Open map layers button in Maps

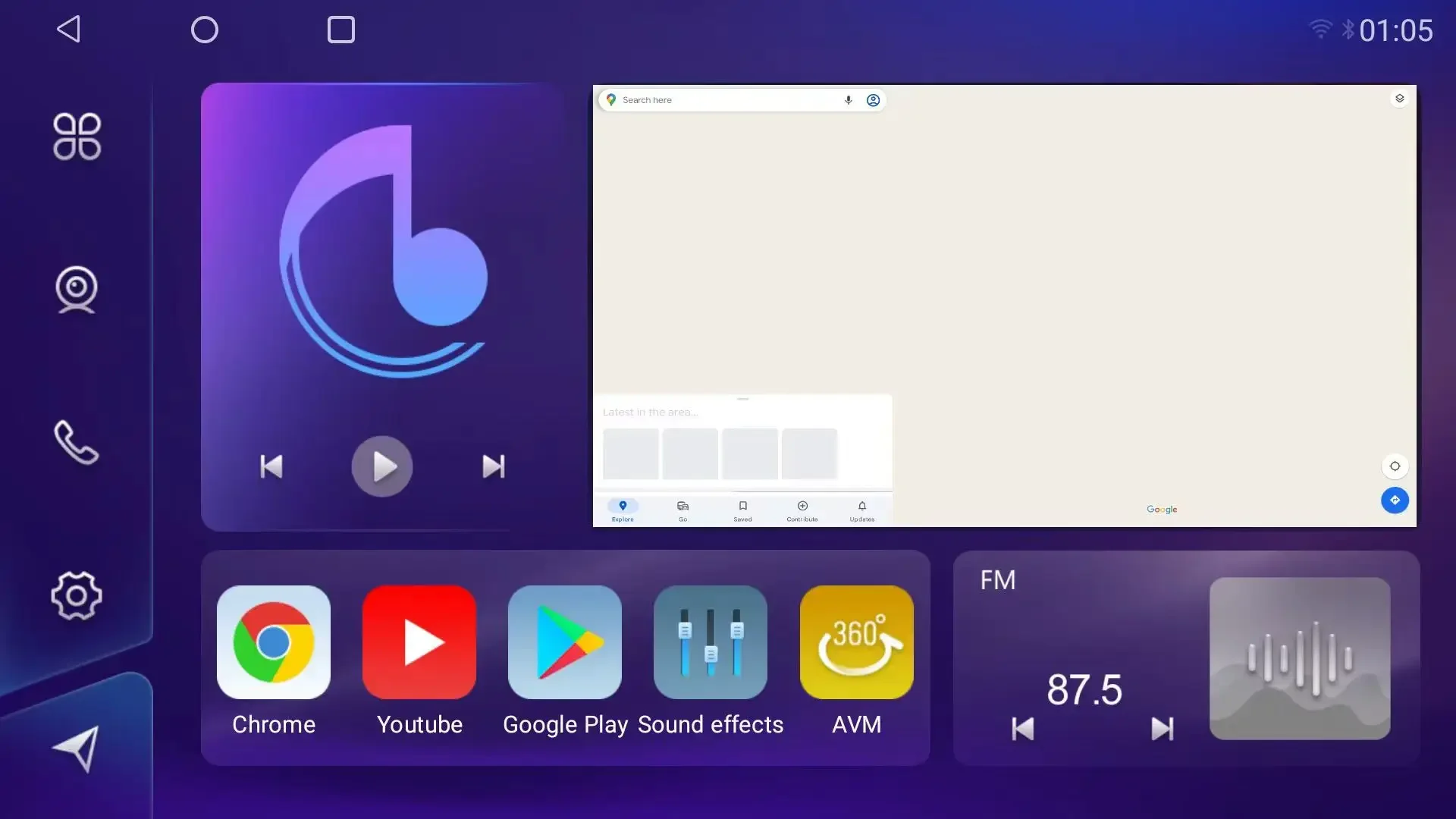click(1400, 99)
